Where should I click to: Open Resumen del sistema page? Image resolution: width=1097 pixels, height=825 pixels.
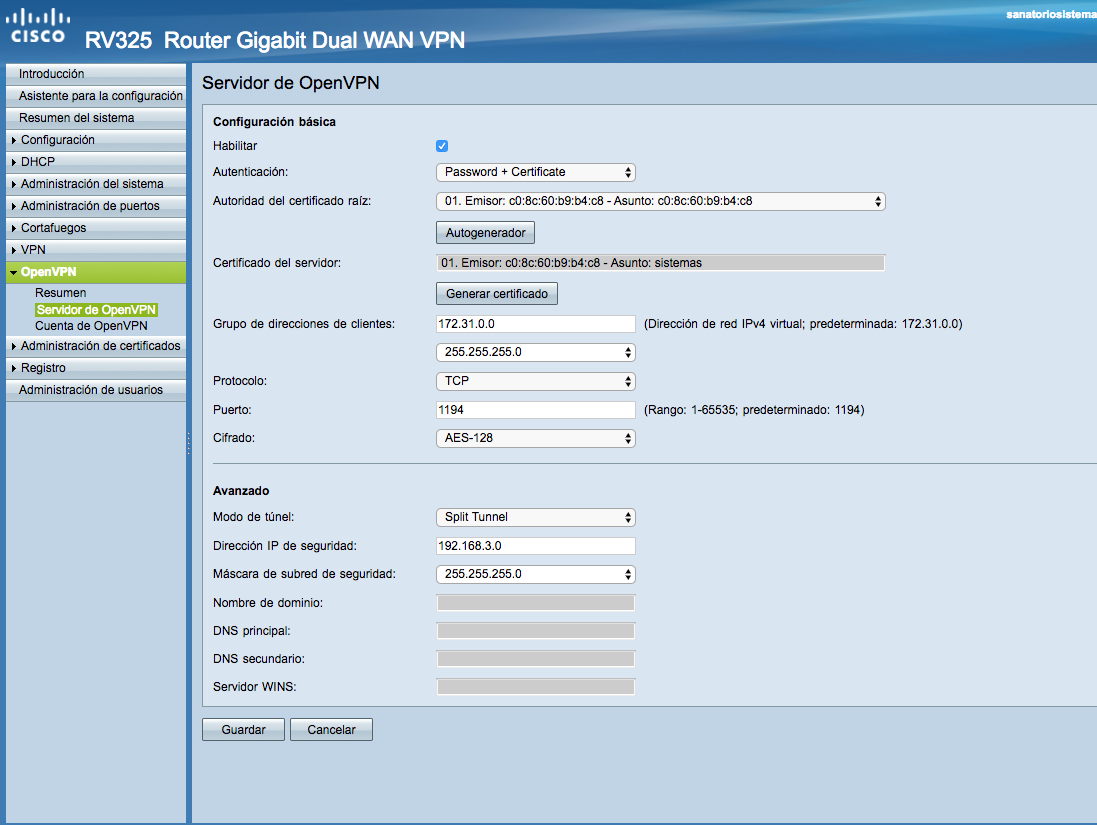pyautogui.click(x=76, y=118)
